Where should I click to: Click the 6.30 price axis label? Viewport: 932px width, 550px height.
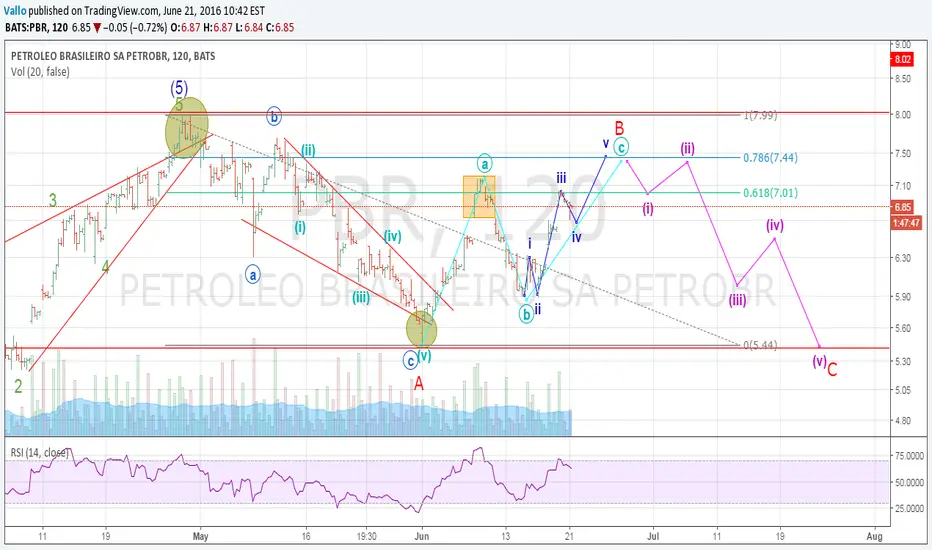point(903,258)
